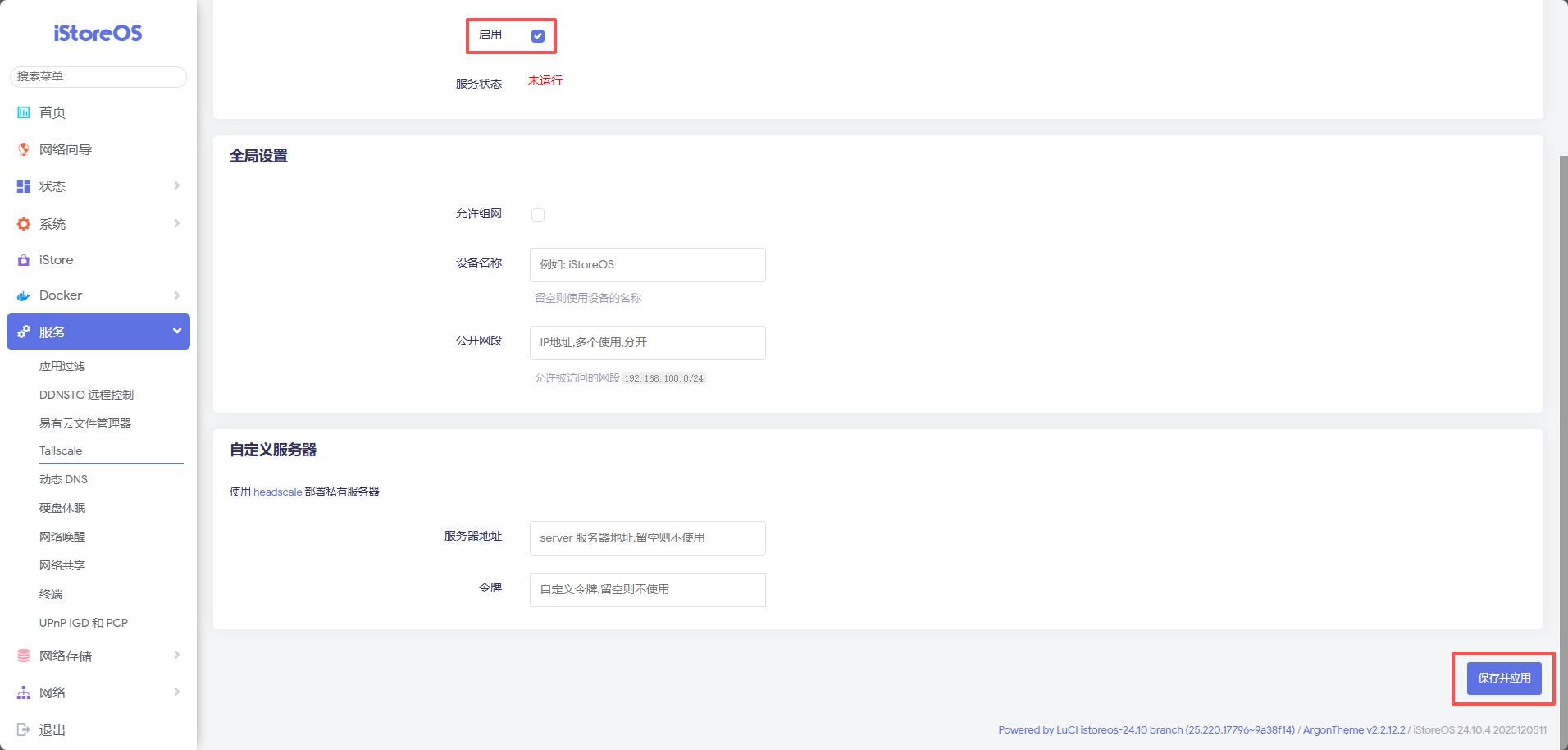Click the 首页 home icon

23,112
